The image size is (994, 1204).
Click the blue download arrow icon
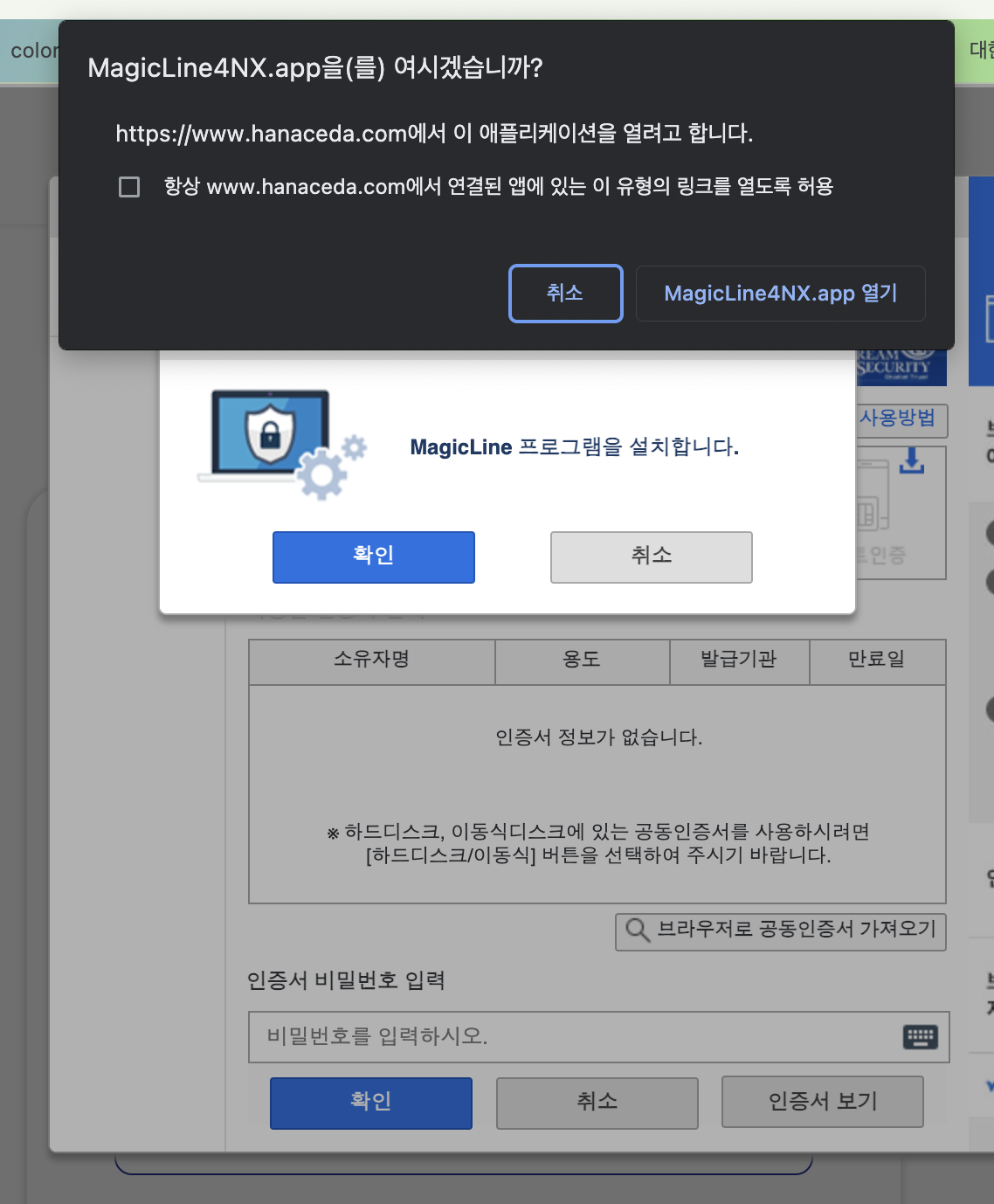(912, 460)
